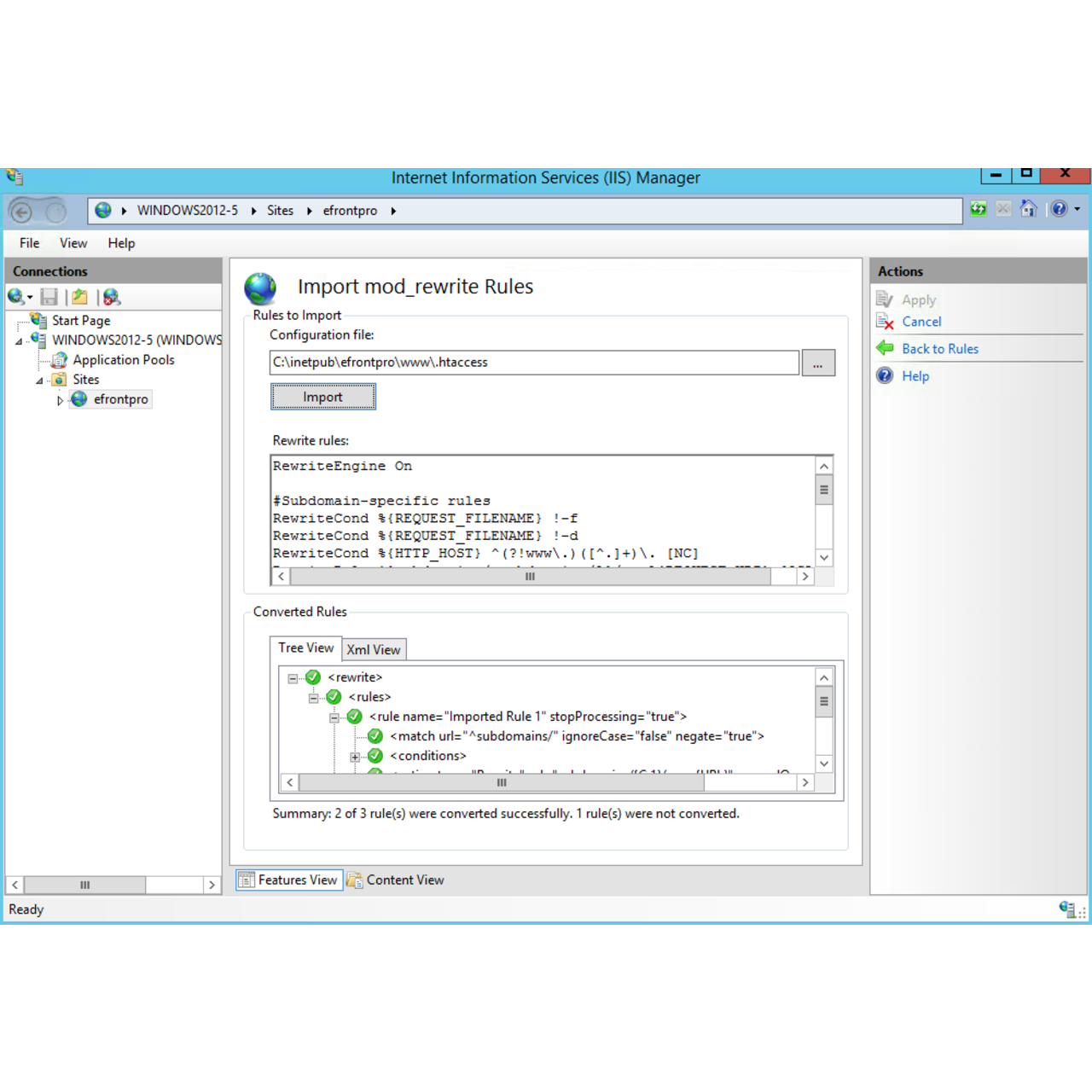Collapse the rewrite node in Tree View
1092x1092 pixels.
pos(293,678)
